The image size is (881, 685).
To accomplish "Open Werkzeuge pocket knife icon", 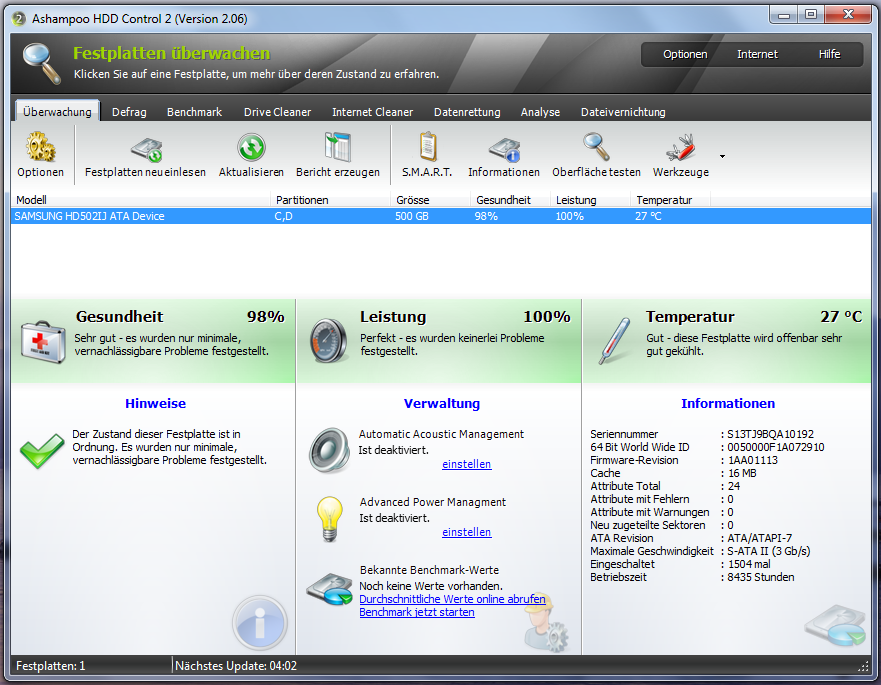I will 681,149.
